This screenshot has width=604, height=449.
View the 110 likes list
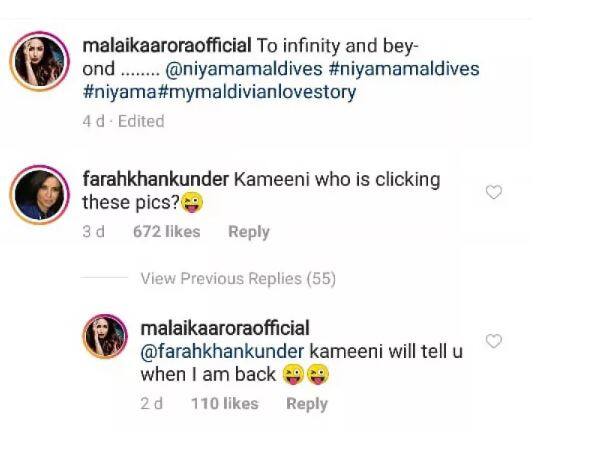pos(224,404)
